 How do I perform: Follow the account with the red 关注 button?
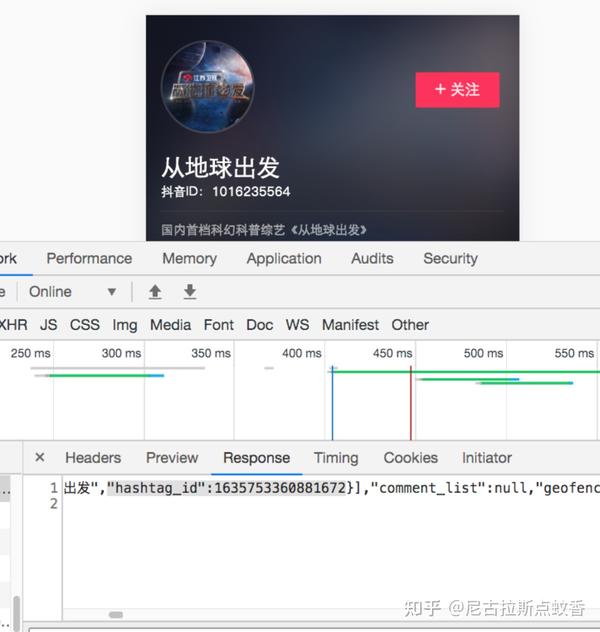click(457, 89)
